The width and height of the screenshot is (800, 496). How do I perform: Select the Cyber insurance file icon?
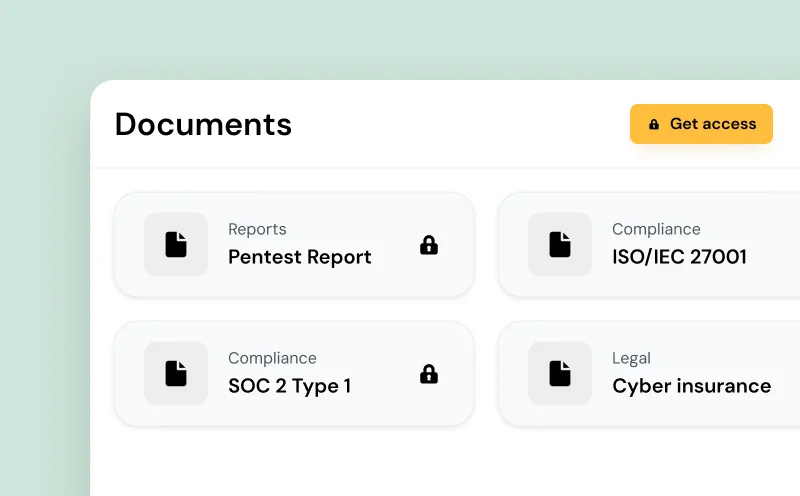point(560,373)
